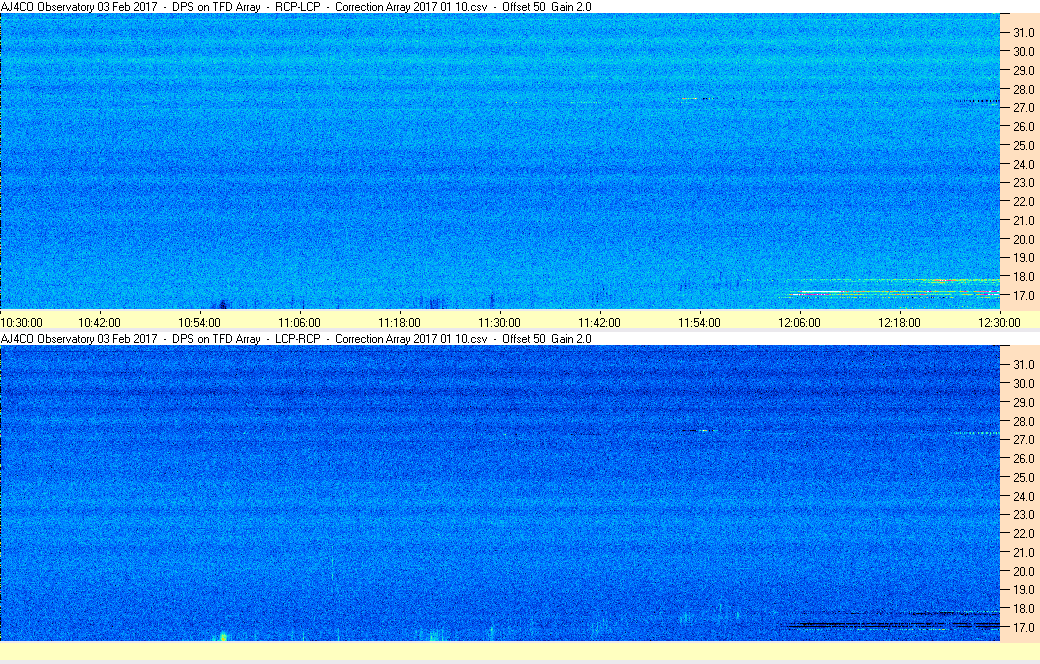Viewport: 1040px width, 664px height.
Task: Select the 10:54:00 time label
Action: click(x=199, y=323)
